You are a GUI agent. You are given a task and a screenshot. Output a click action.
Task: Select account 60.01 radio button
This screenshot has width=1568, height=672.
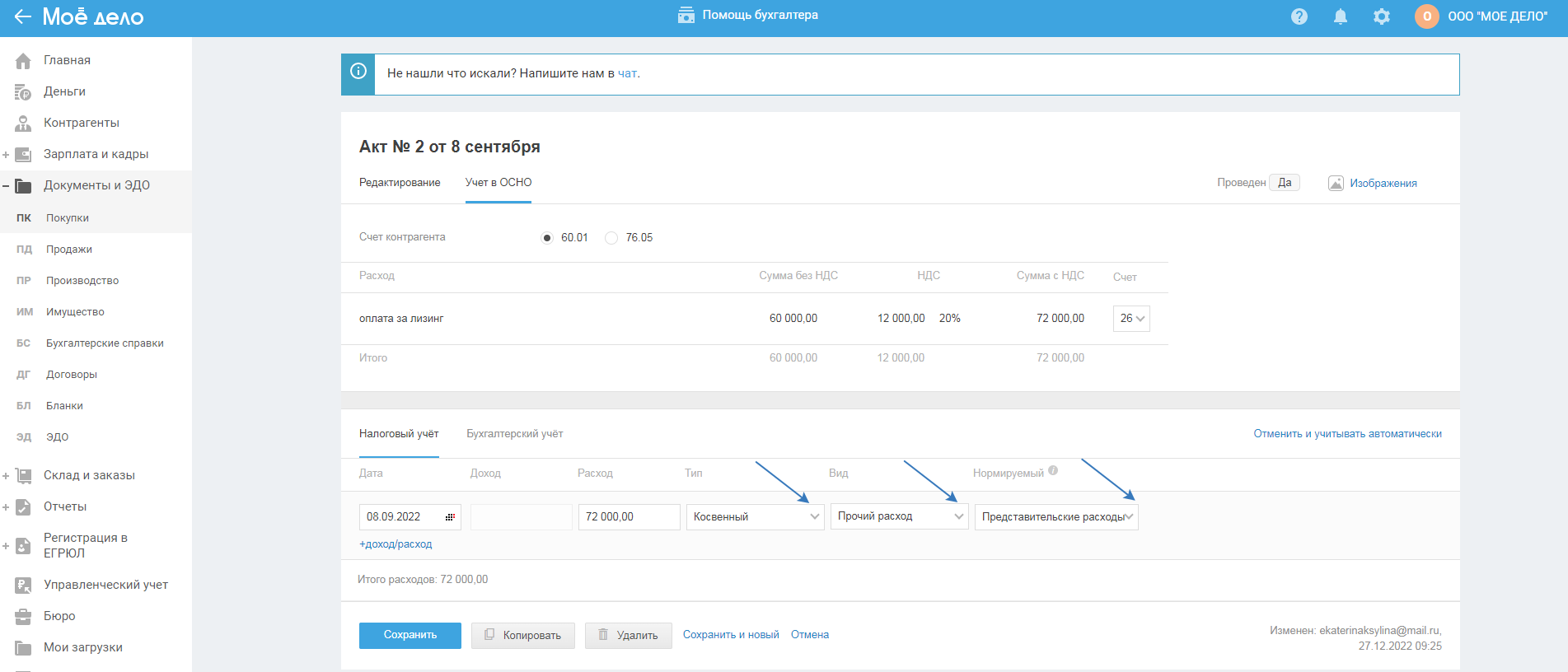[x=547, y=238]
